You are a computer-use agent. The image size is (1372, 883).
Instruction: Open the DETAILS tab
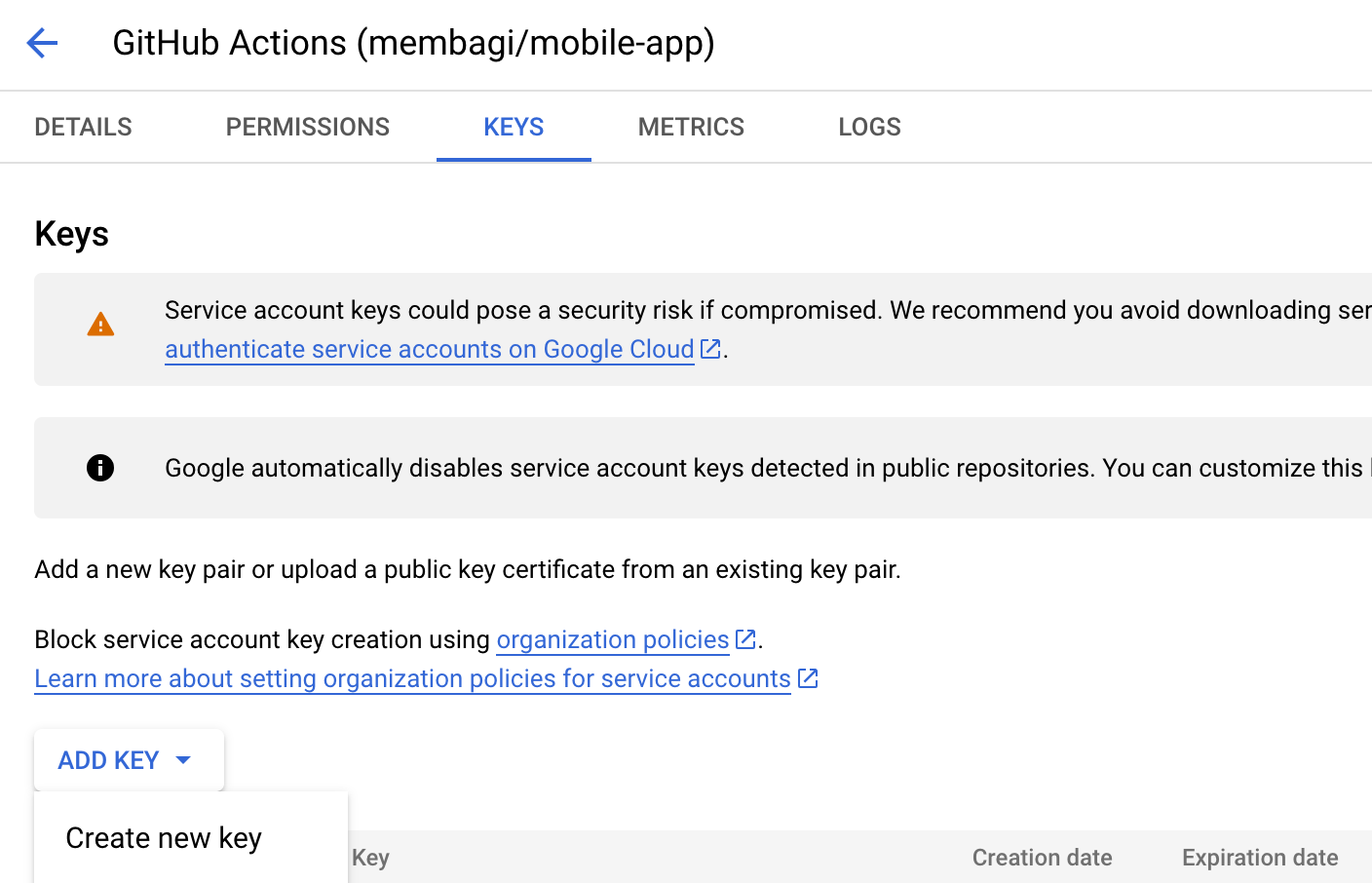83,127
